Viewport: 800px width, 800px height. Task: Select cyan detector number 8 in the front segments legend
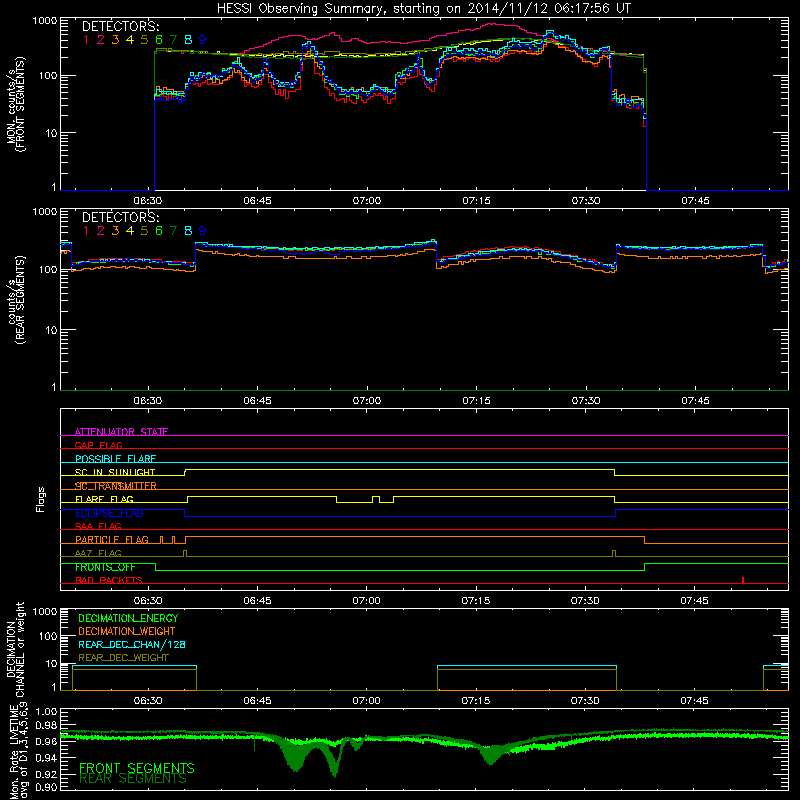pyautogui.click(x=188, y=40)
